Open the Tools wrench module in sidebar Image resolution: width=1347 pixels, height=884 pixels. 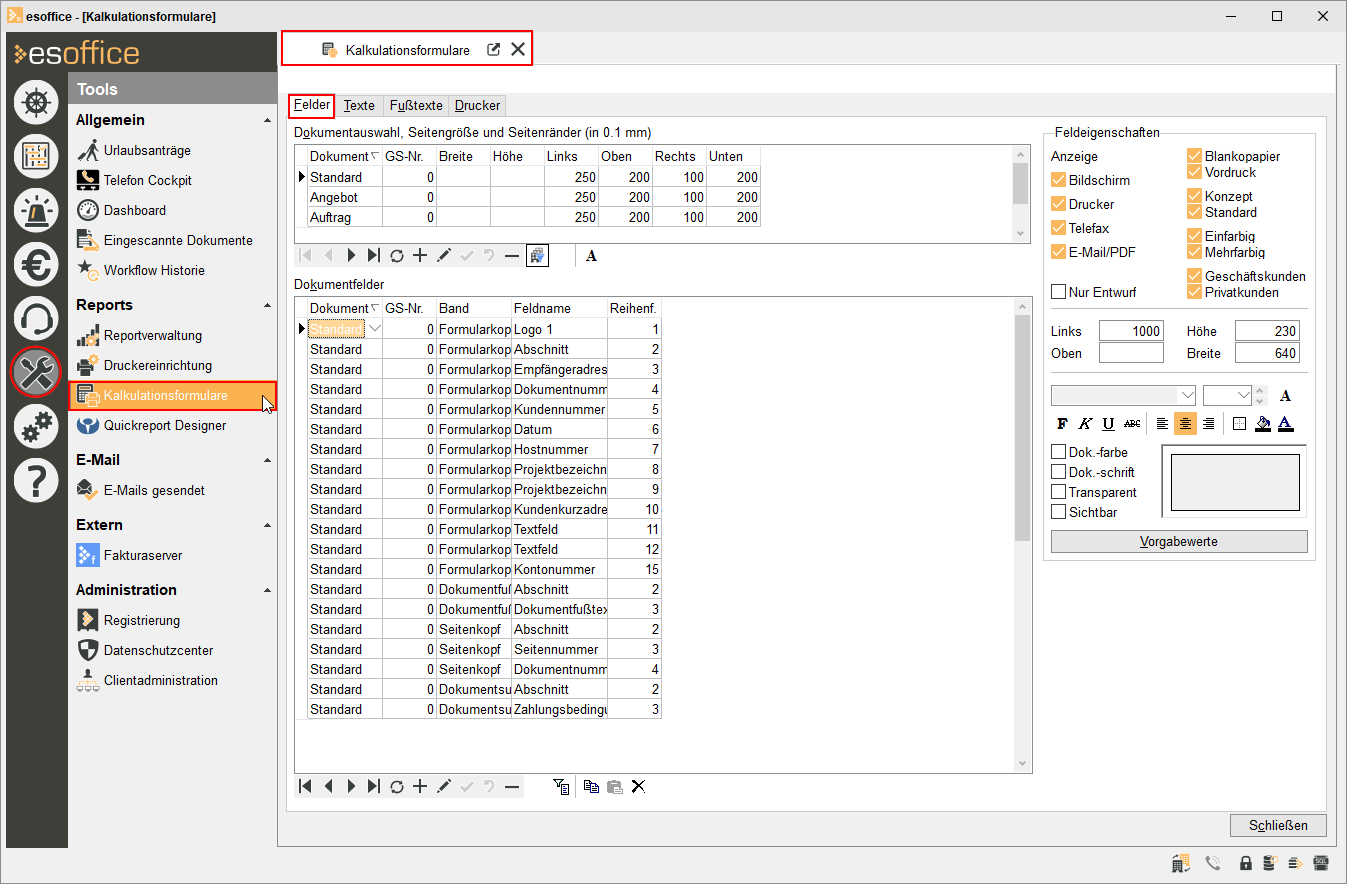click(35, 372)
